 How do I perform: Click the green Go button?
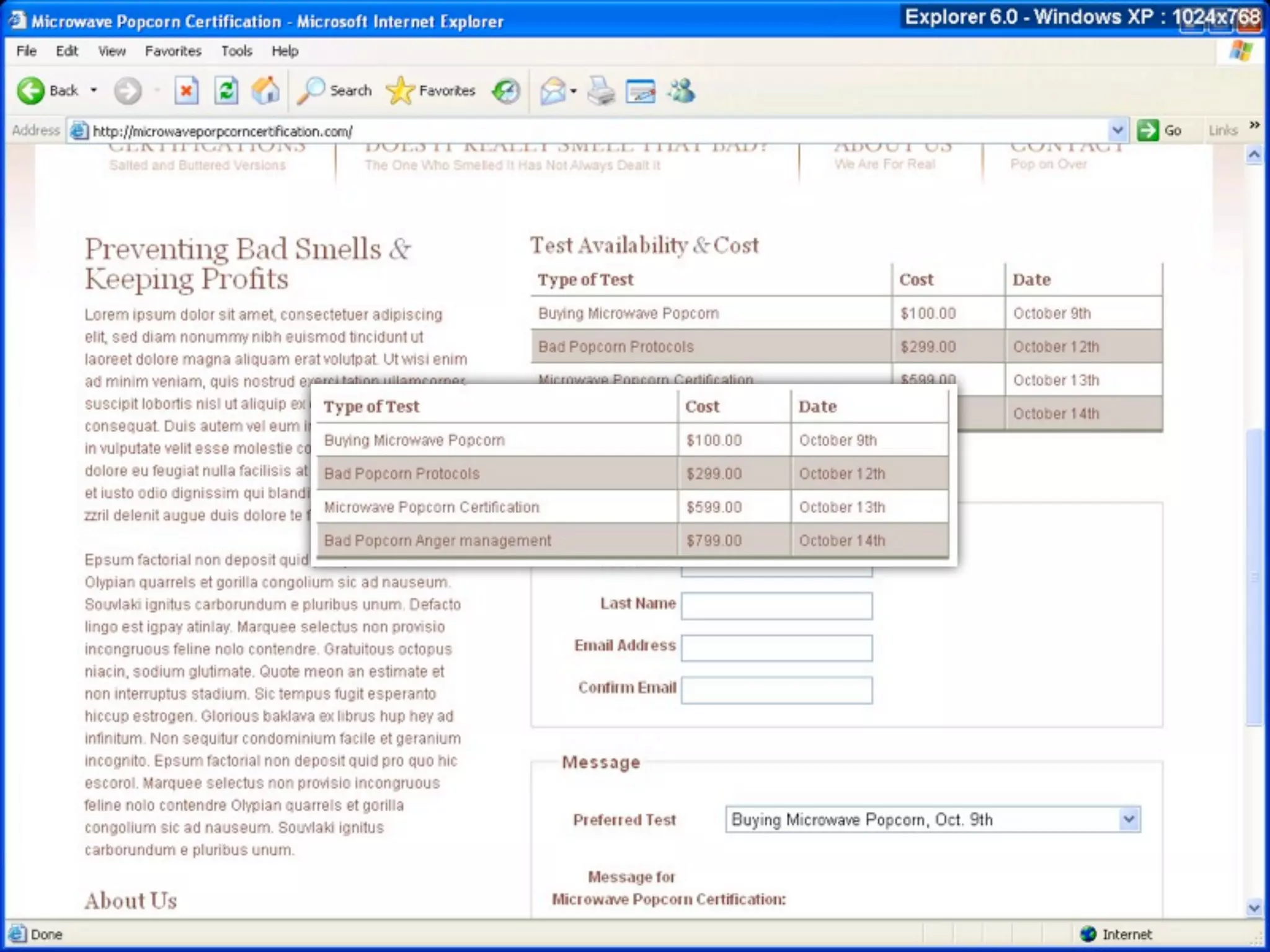point(1158,130)
